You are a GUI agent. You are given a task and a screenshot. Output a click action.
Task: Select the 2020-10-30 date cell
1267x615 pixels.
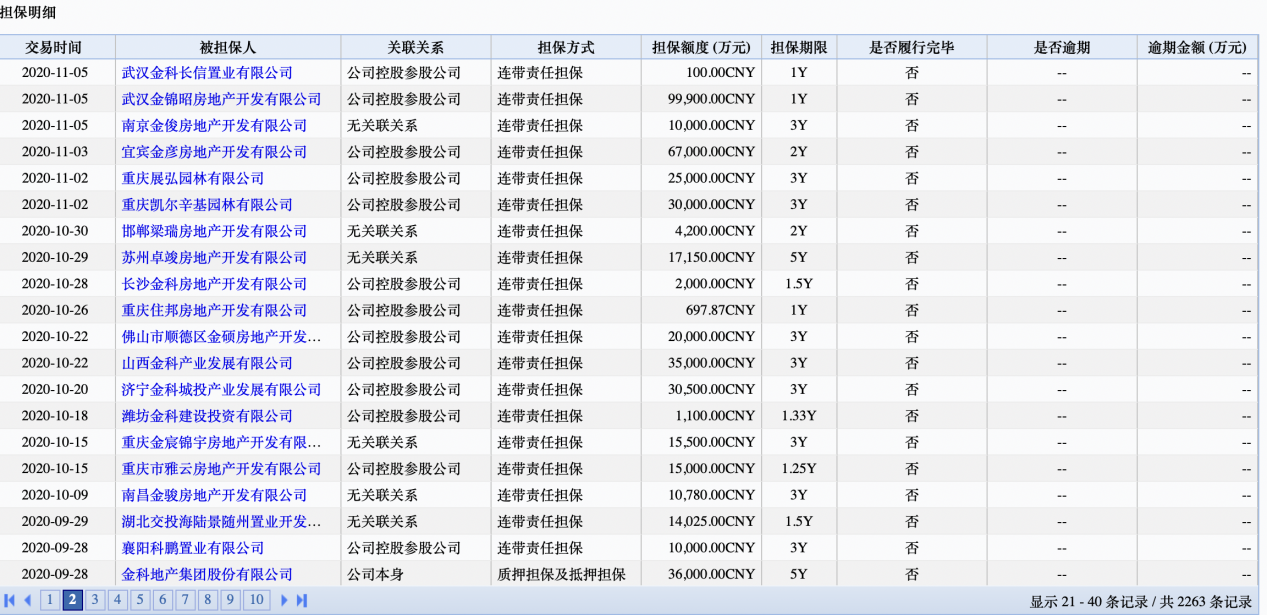coord(55,231)
